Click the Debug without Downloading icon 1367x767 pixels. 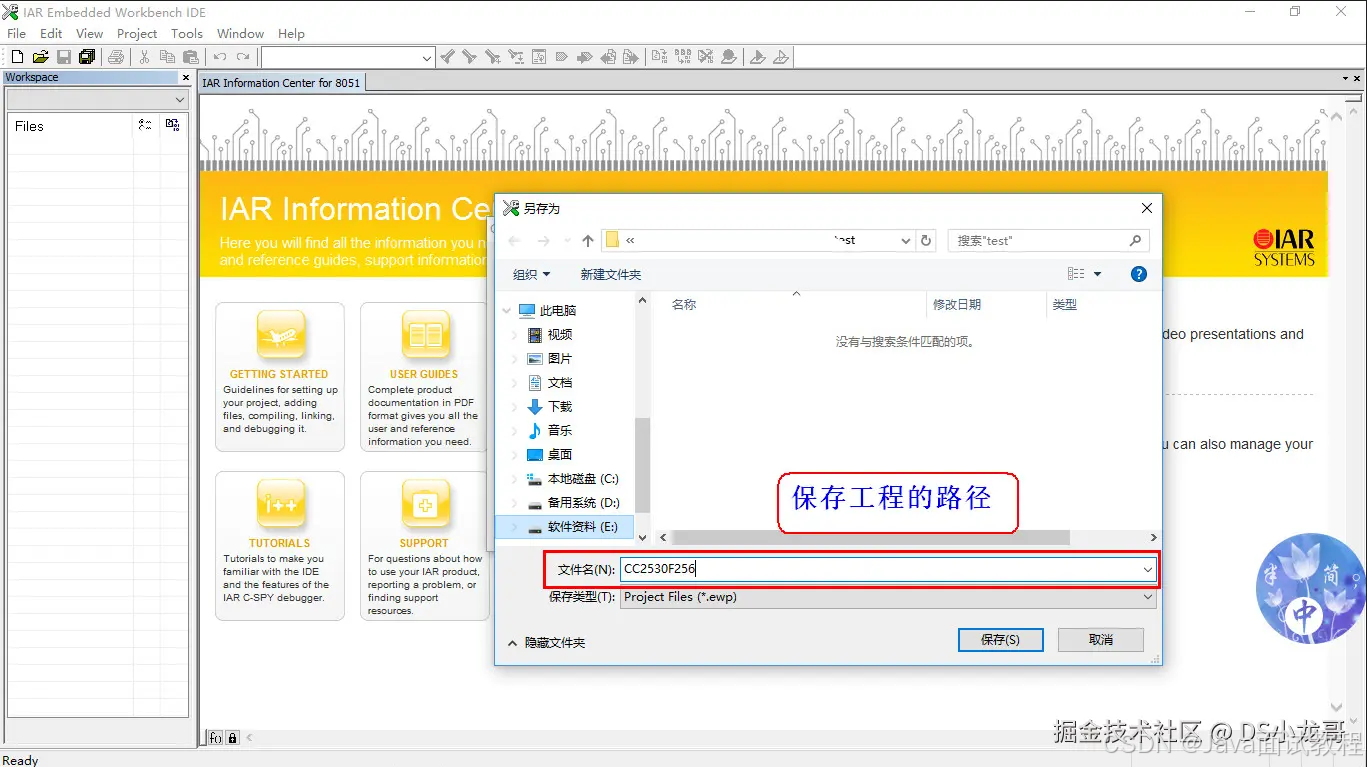tap(781, 57)
